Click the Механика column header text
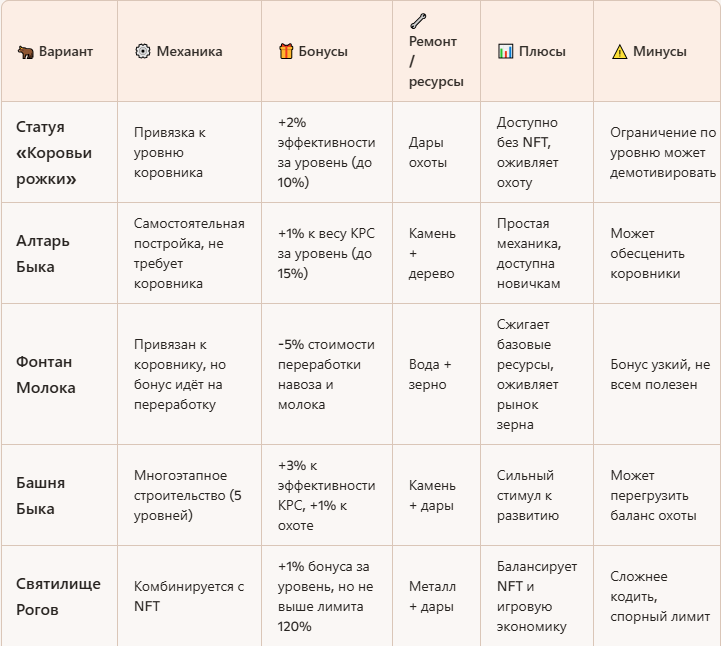The height and width of the screenshot is (646, 721). coord(189,51)
